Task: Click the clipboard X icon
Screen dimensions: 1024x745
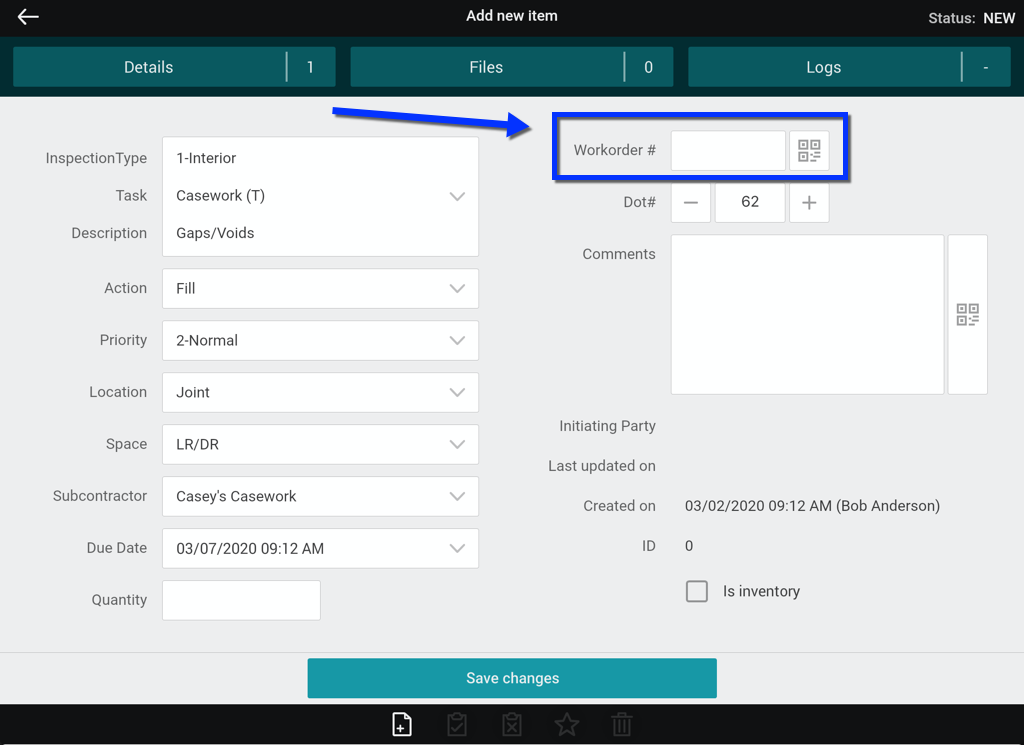Action: click(512, 725)
